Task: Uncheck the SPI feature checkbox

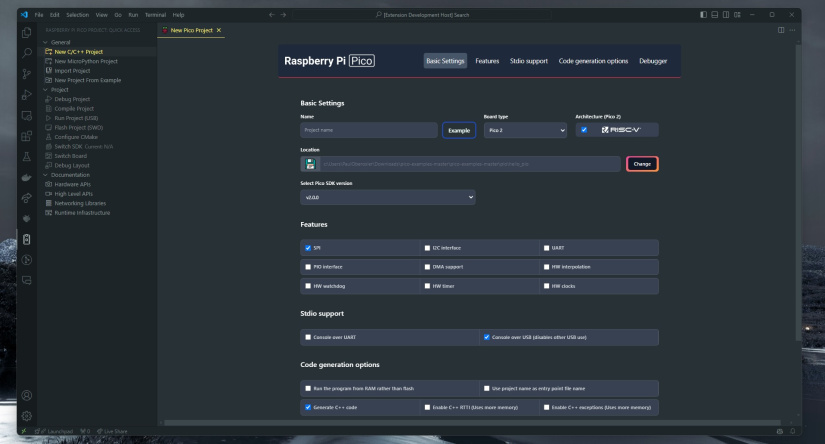Action: click(308, 247)
